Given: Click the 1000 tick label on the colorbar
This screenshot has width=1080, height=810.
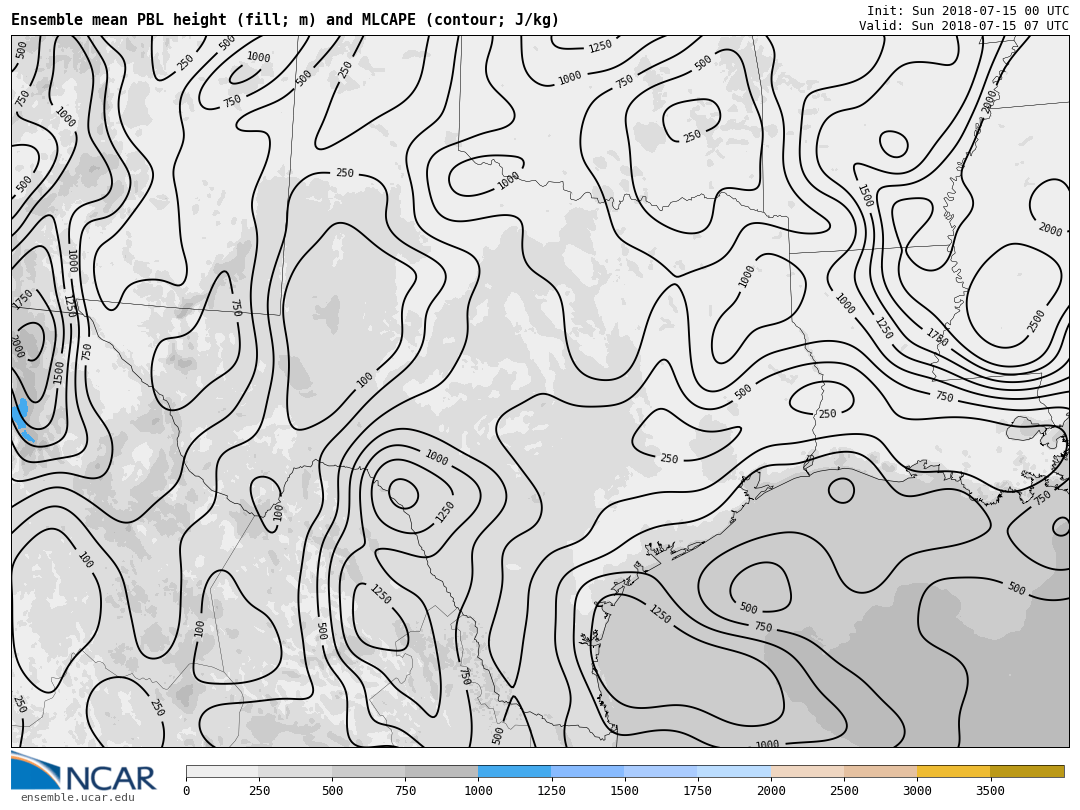Looking at the screenshot, I should coord(478,791).
